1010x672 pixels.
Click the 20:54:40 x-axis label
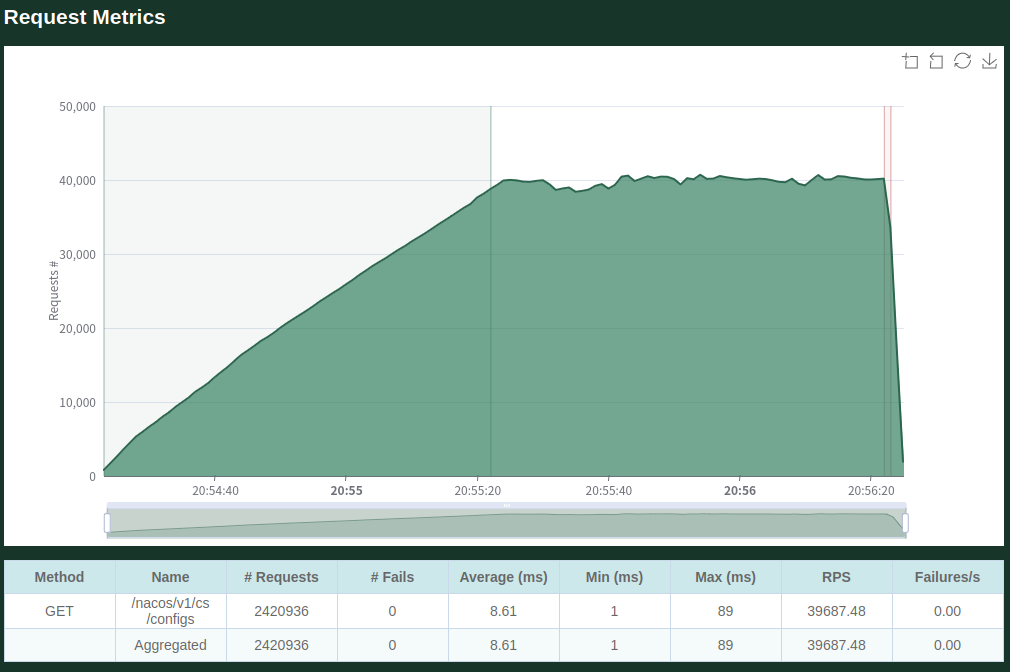point(215,491)
